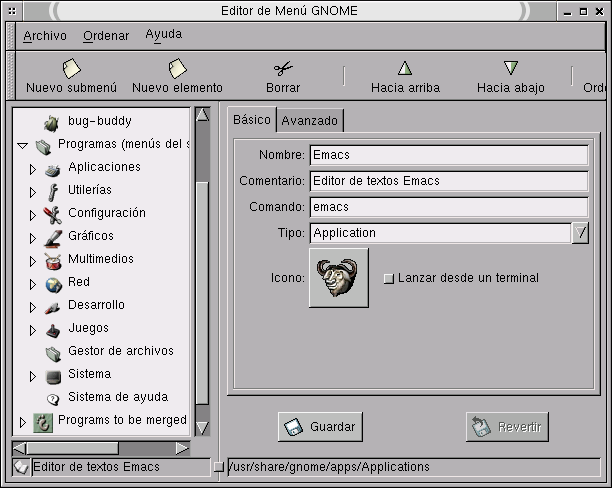Click the Revertir button
612x488 pixels.
(507, 427)
